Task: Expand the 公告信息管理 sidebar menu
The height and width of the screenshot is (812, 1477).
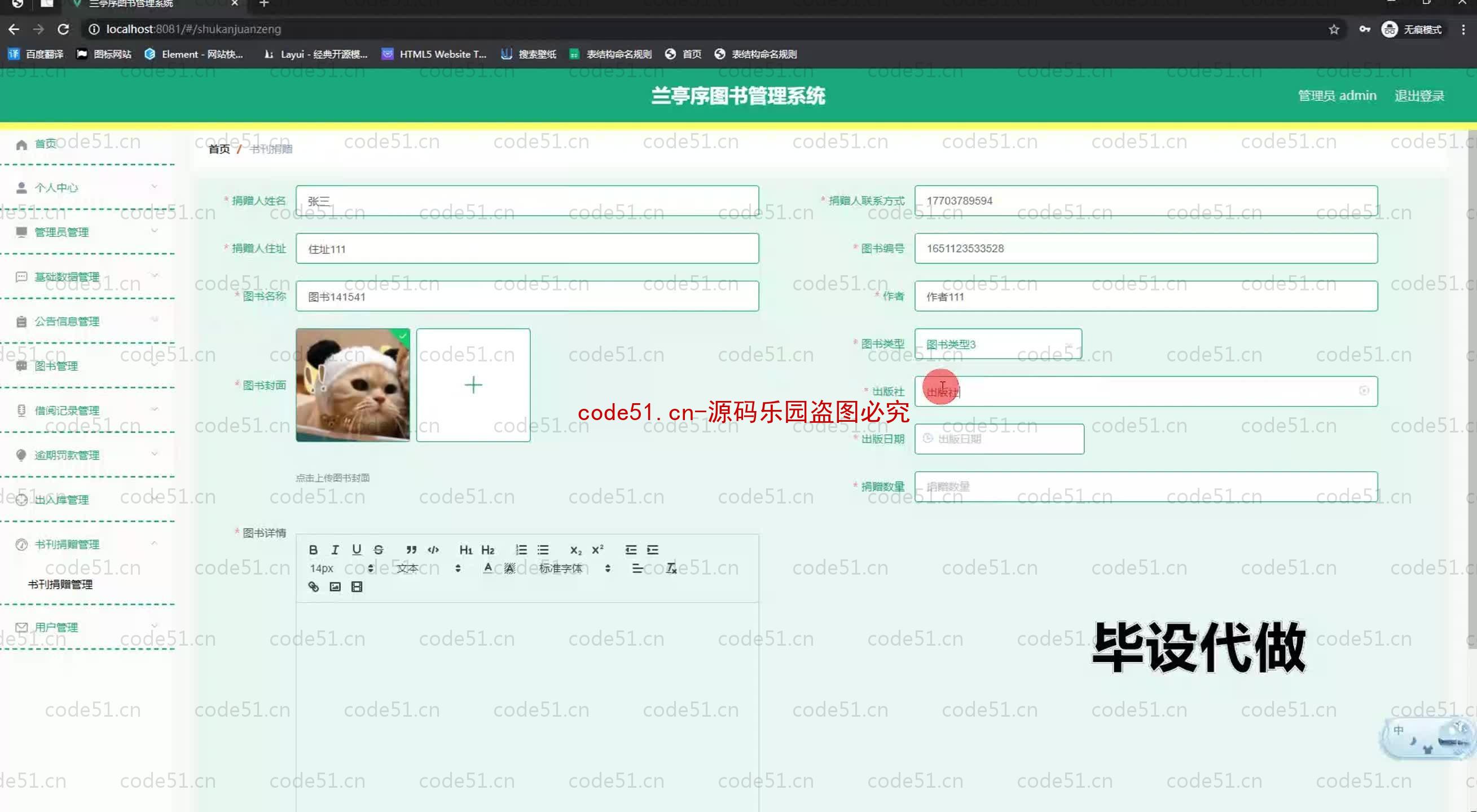Action: pos(87,321)
